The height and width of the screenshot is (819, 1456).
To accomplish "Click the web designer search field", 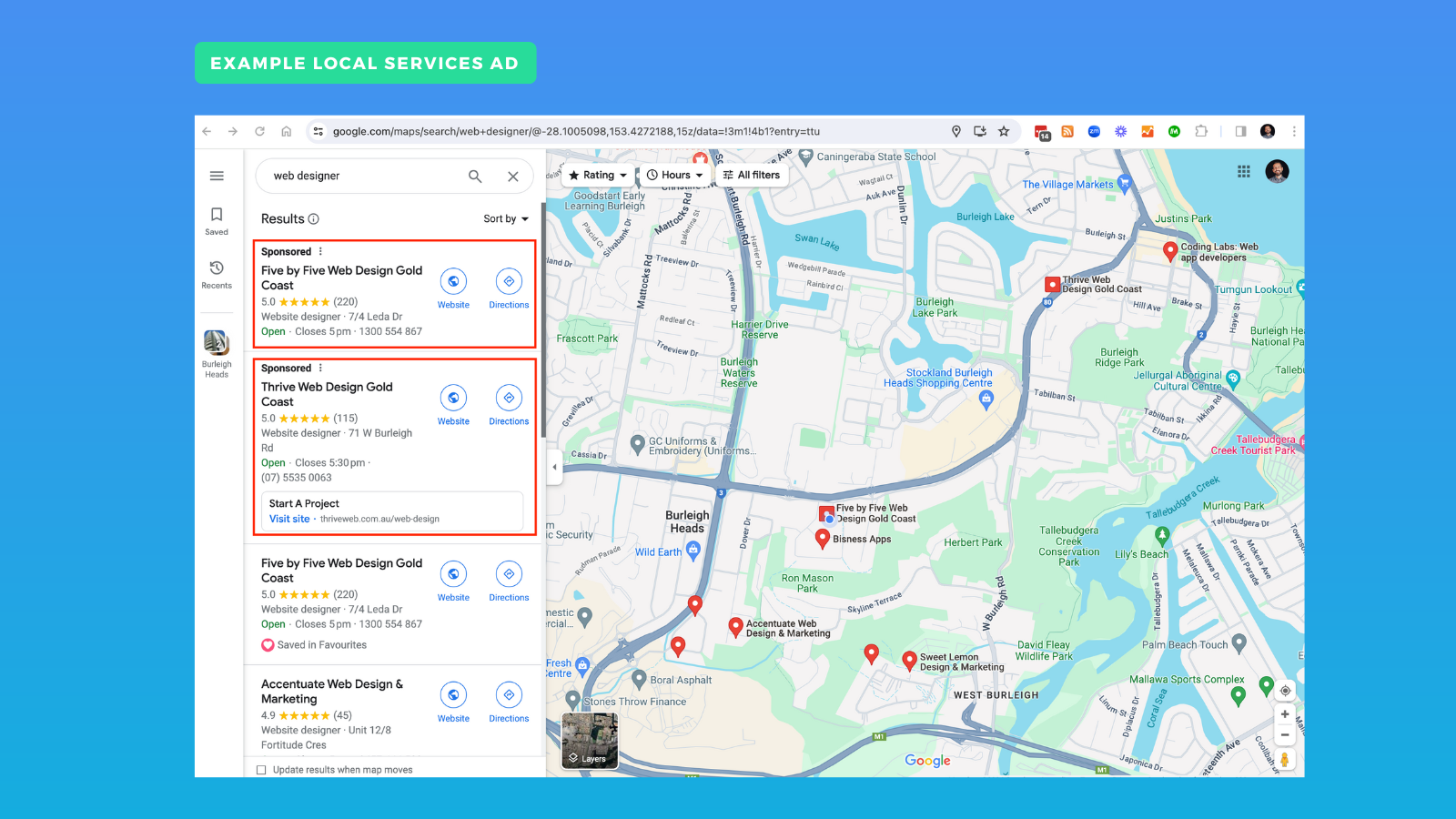I will click(364, 176).
